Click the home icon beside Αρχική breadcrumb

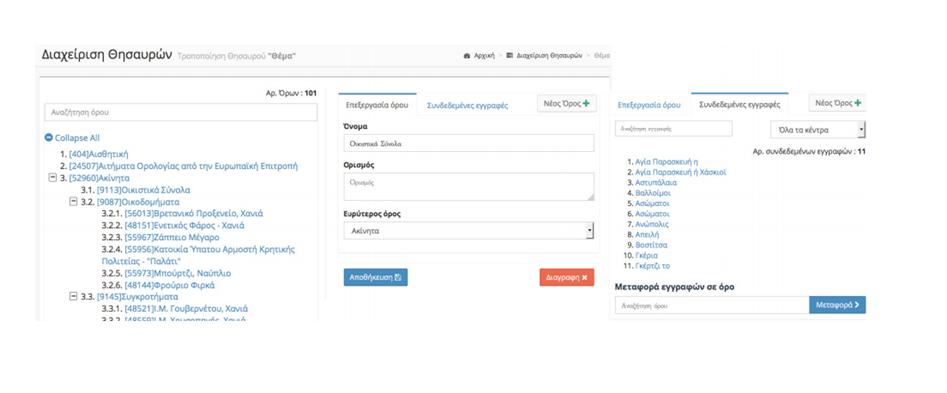[x=467, y=56]
